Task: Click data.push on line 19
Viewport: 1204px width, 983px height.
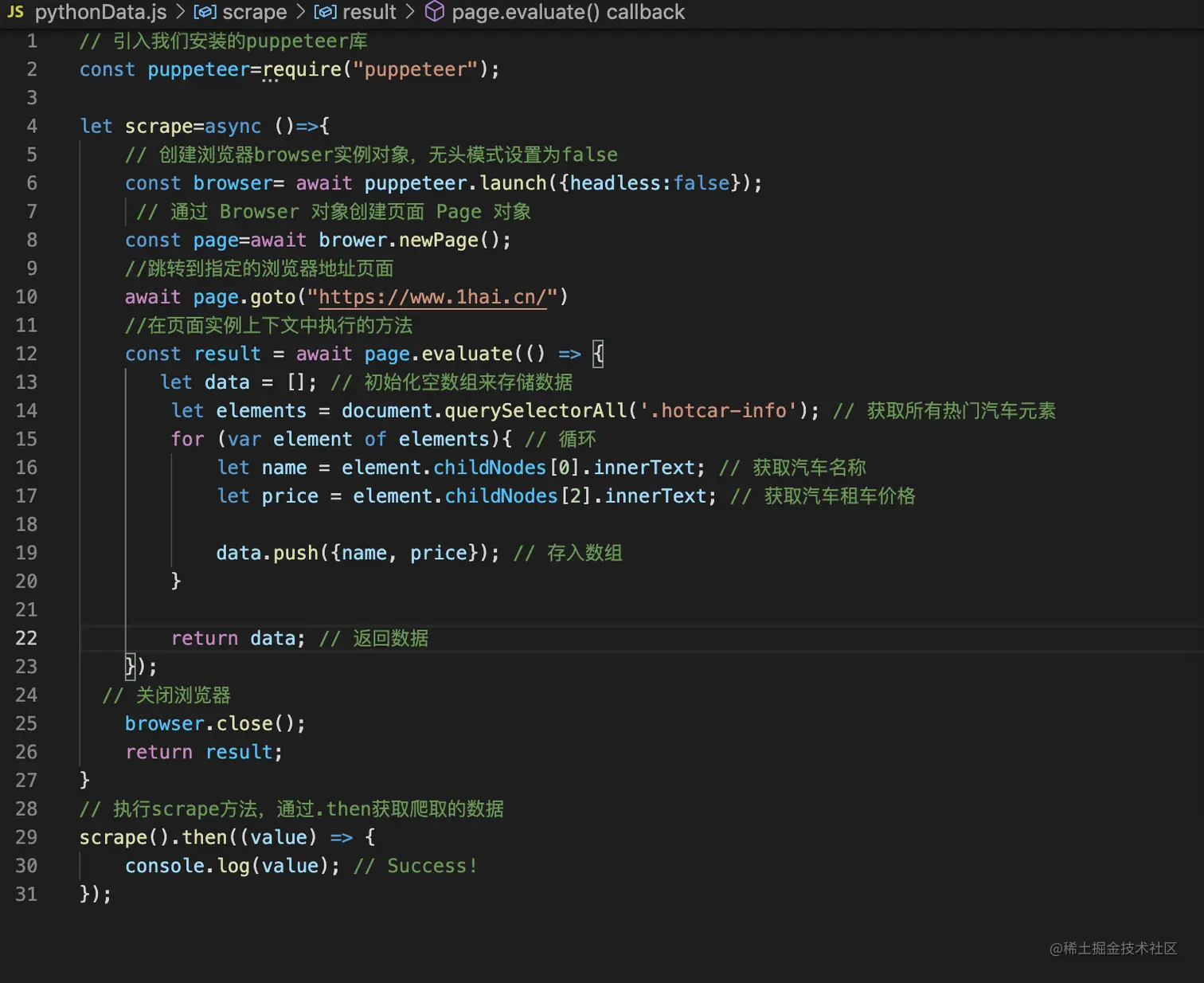Action: [267, 553]
